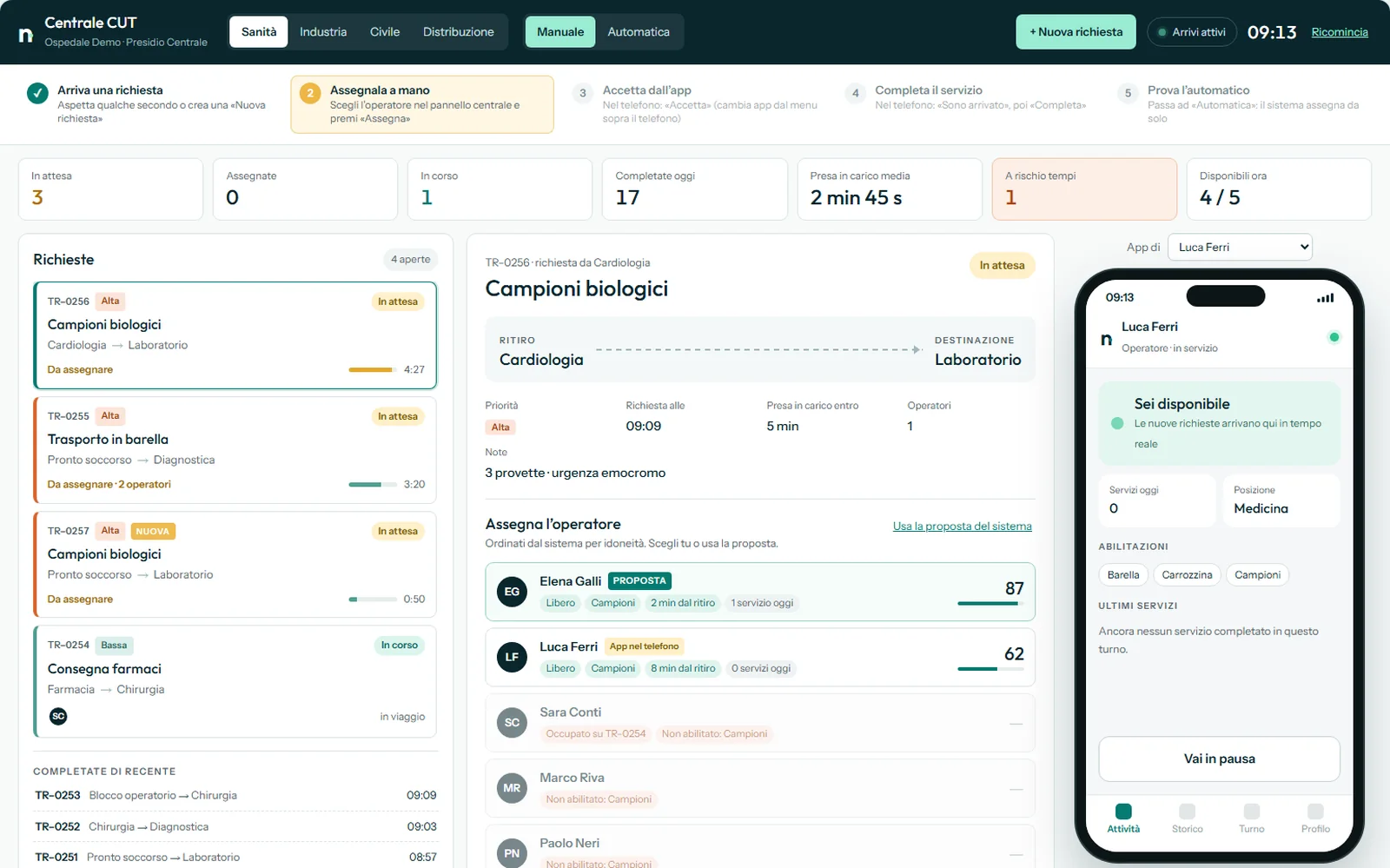
Task: Select the Civile sector tab
Action: point(385,32)
